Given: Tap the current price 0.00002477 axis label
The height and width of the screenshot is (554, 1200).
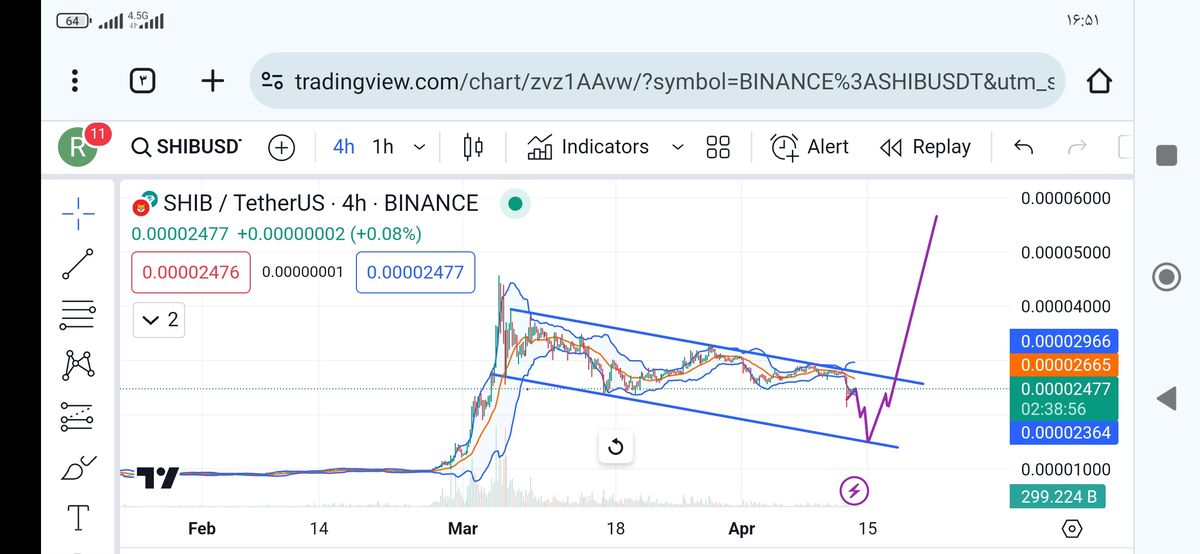Looking at the screenshot, I should click(1065, 398).
